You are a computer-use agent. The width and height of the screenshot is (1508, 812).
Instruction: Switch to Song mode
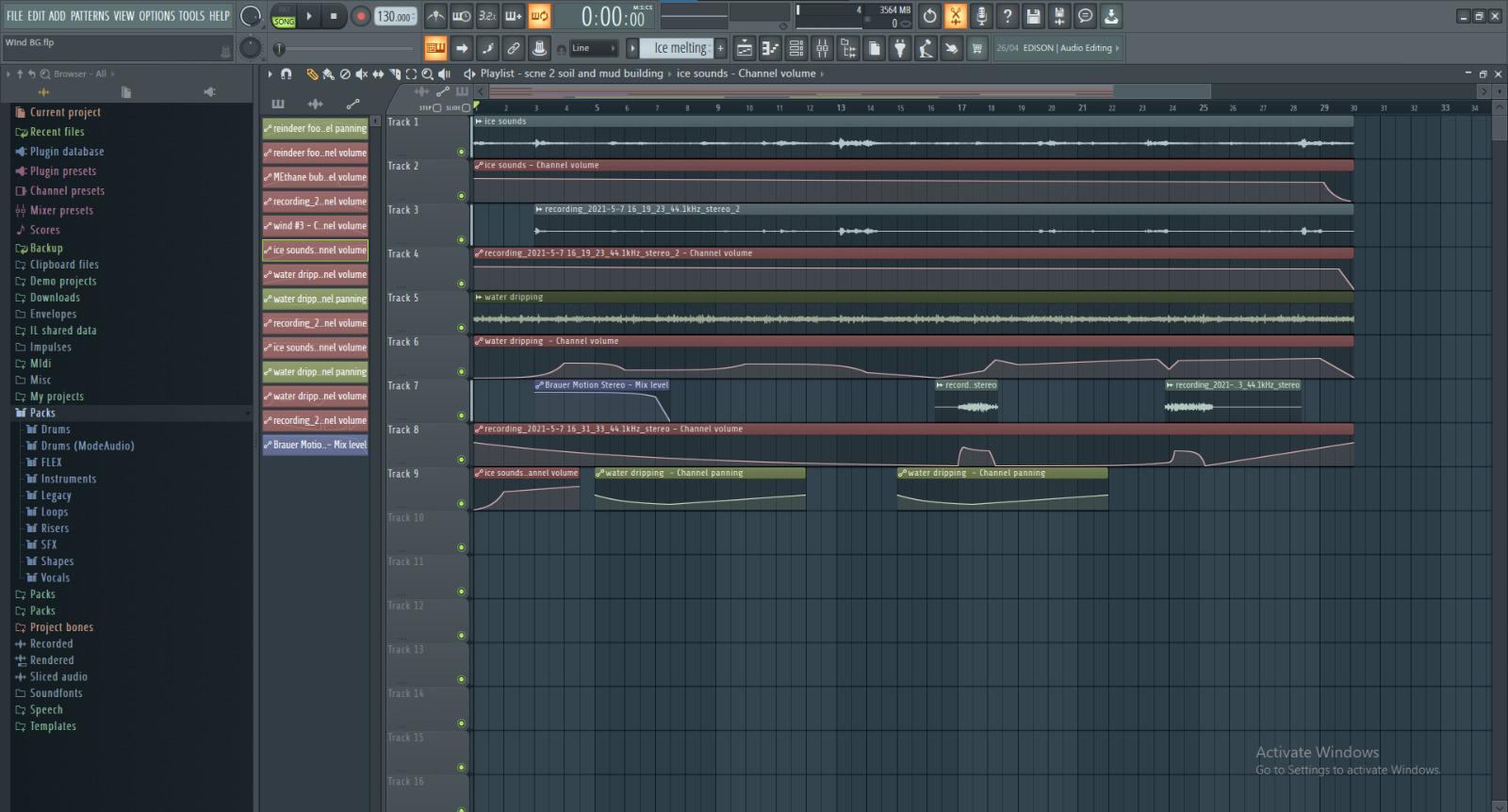[284, 21]
